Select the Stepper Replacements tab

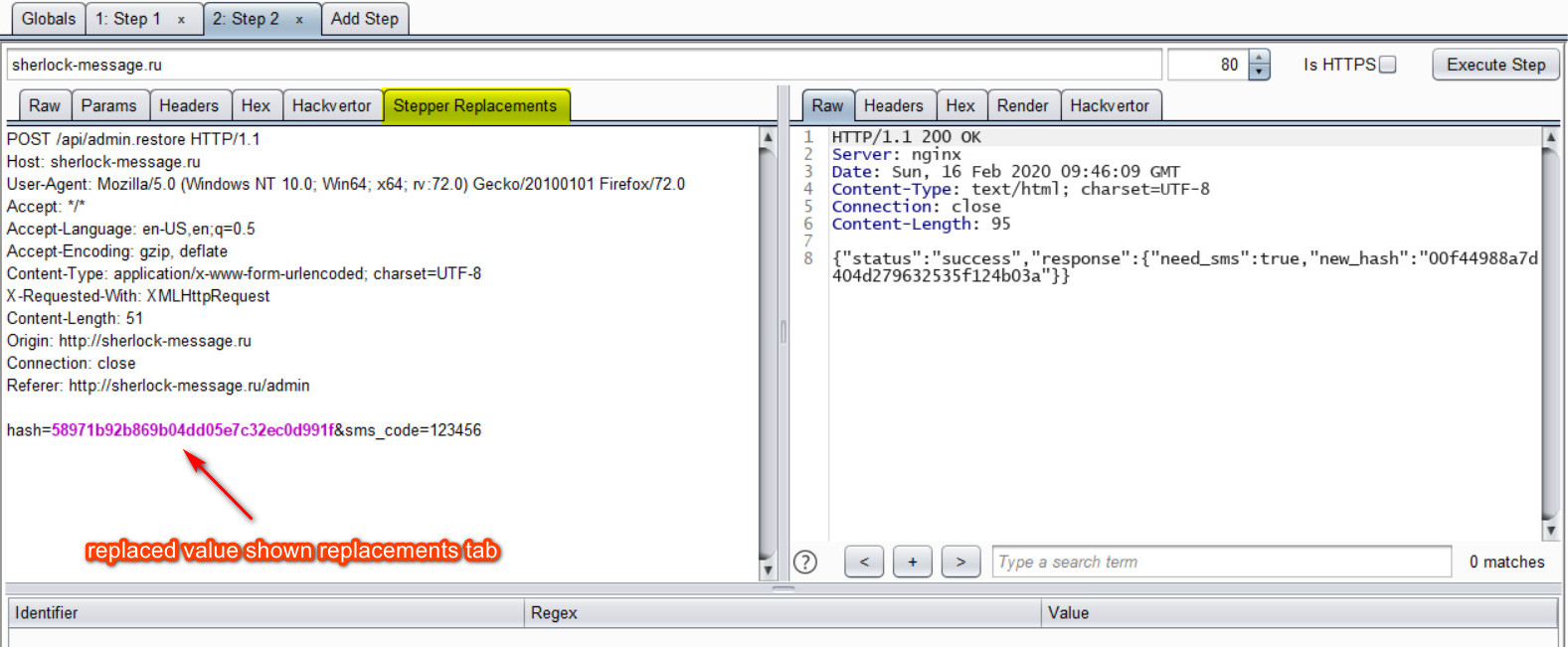pyautogui.click(x=475, y=105)
